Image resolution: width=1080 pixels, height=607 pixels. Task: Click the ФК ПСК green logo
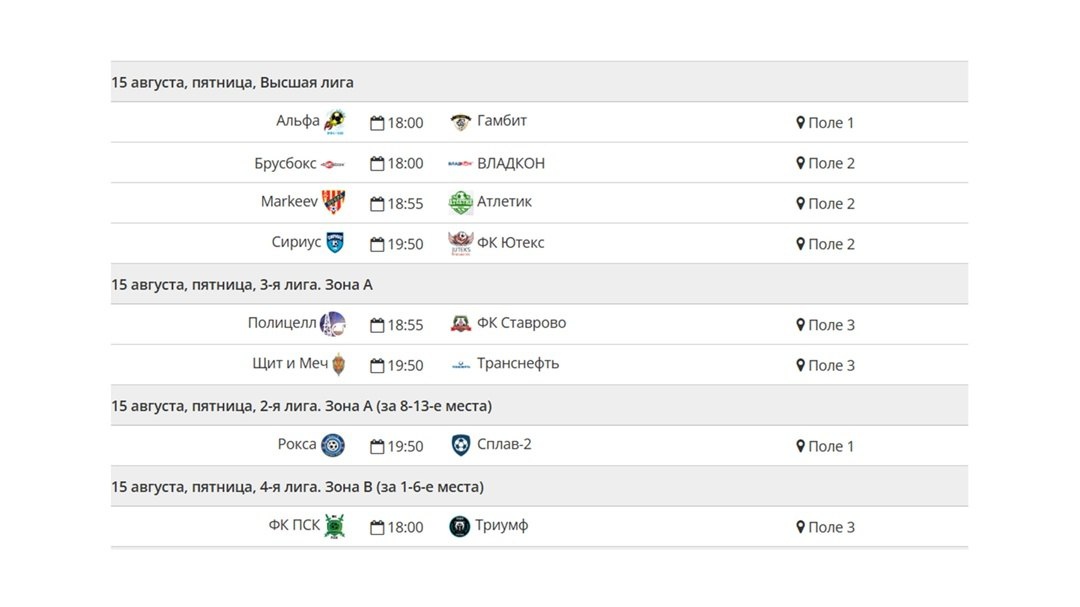[335, 527]
